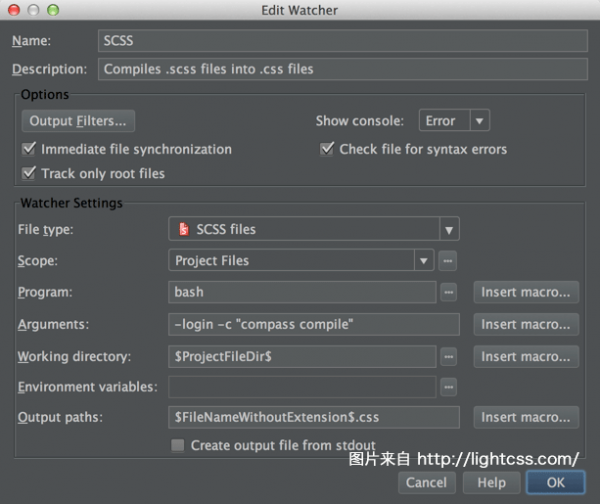This screenshot has height=504, width=600.
Task: Click Insert macro for Output paths
Action: [526, 417]
